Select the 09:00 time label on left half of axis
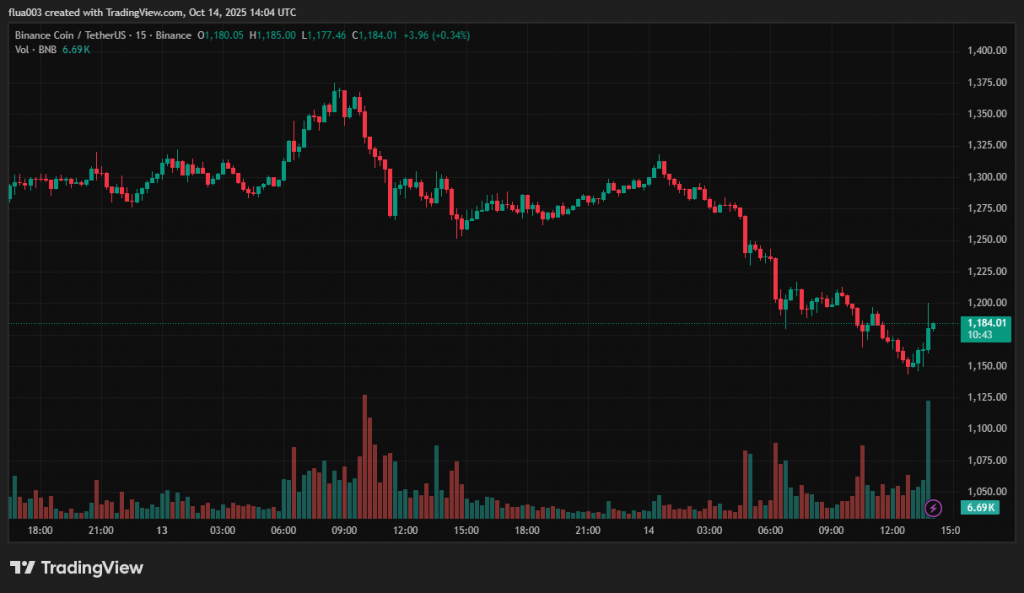 [x=345, y=530]
